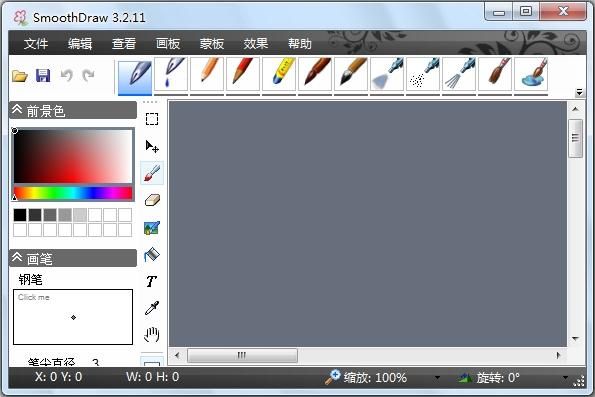This screenshot has height=397, width=595.
Task: Open the 效果 menu
Action: (256, 44)
